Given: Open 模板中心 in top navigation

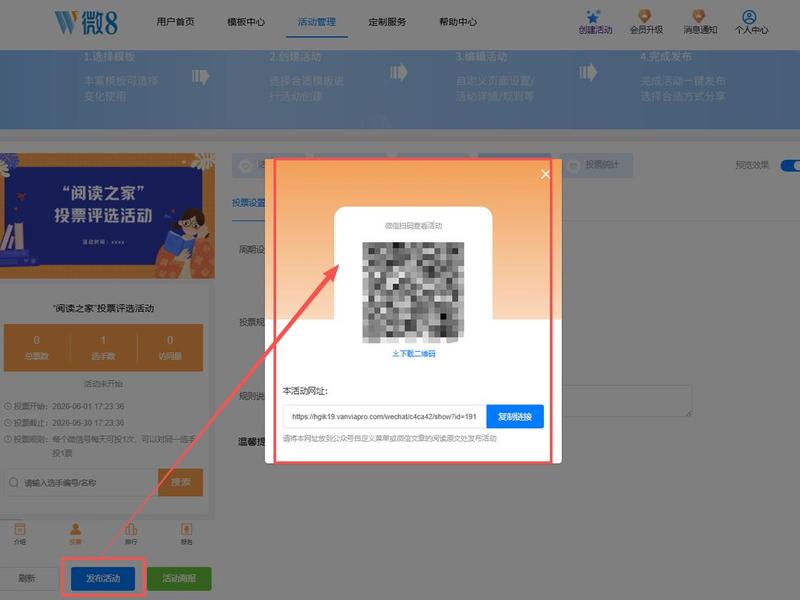Looking at the screenshot, I should (x=246, y=22).
